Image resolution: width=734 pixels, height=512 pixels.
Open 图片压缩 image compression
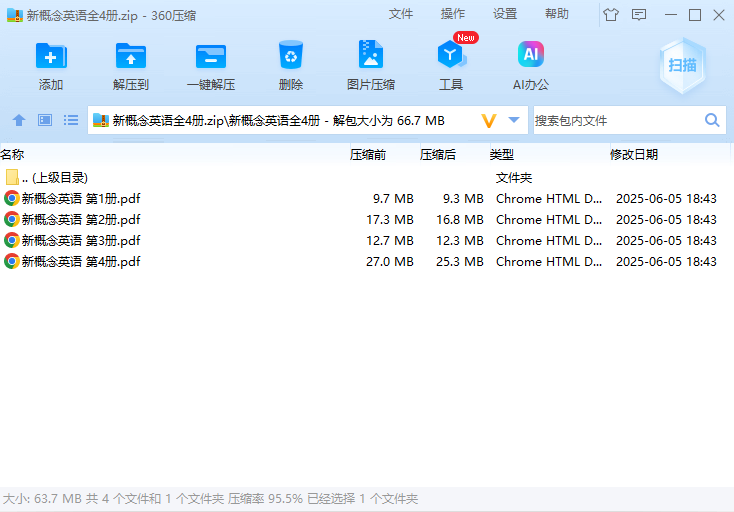pos(371,55)
